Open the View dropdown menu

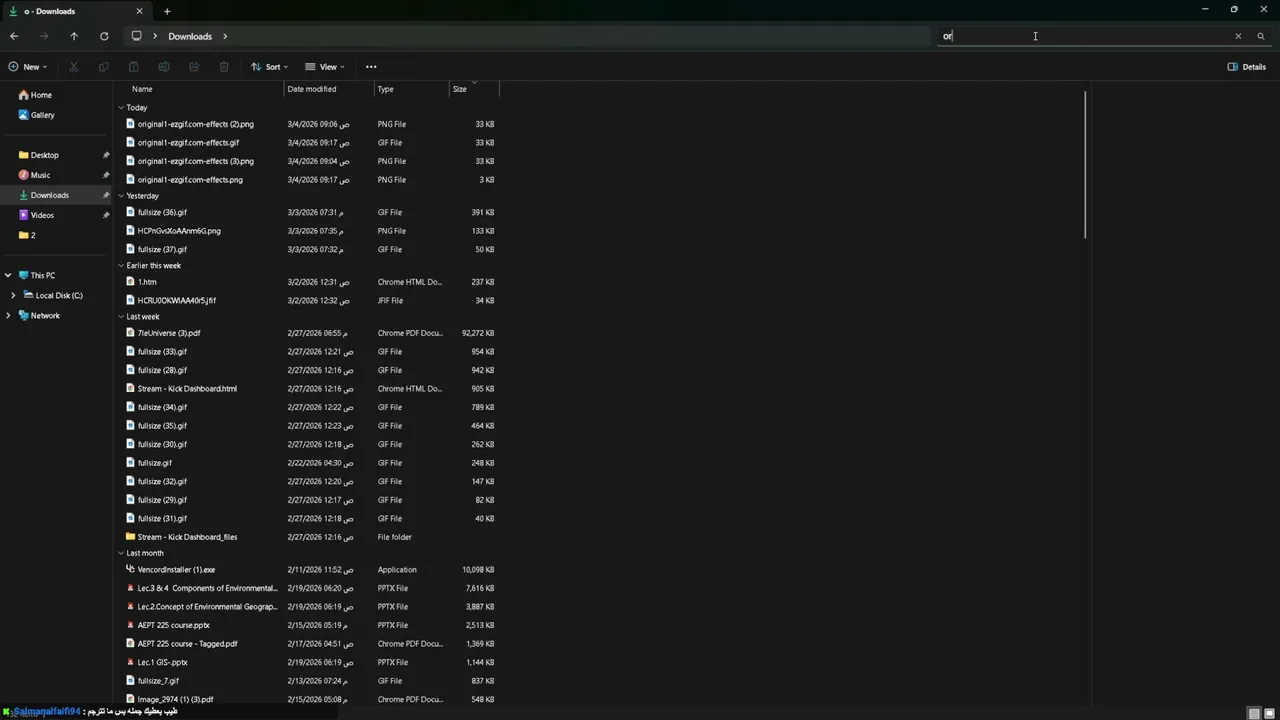[325, 67]
